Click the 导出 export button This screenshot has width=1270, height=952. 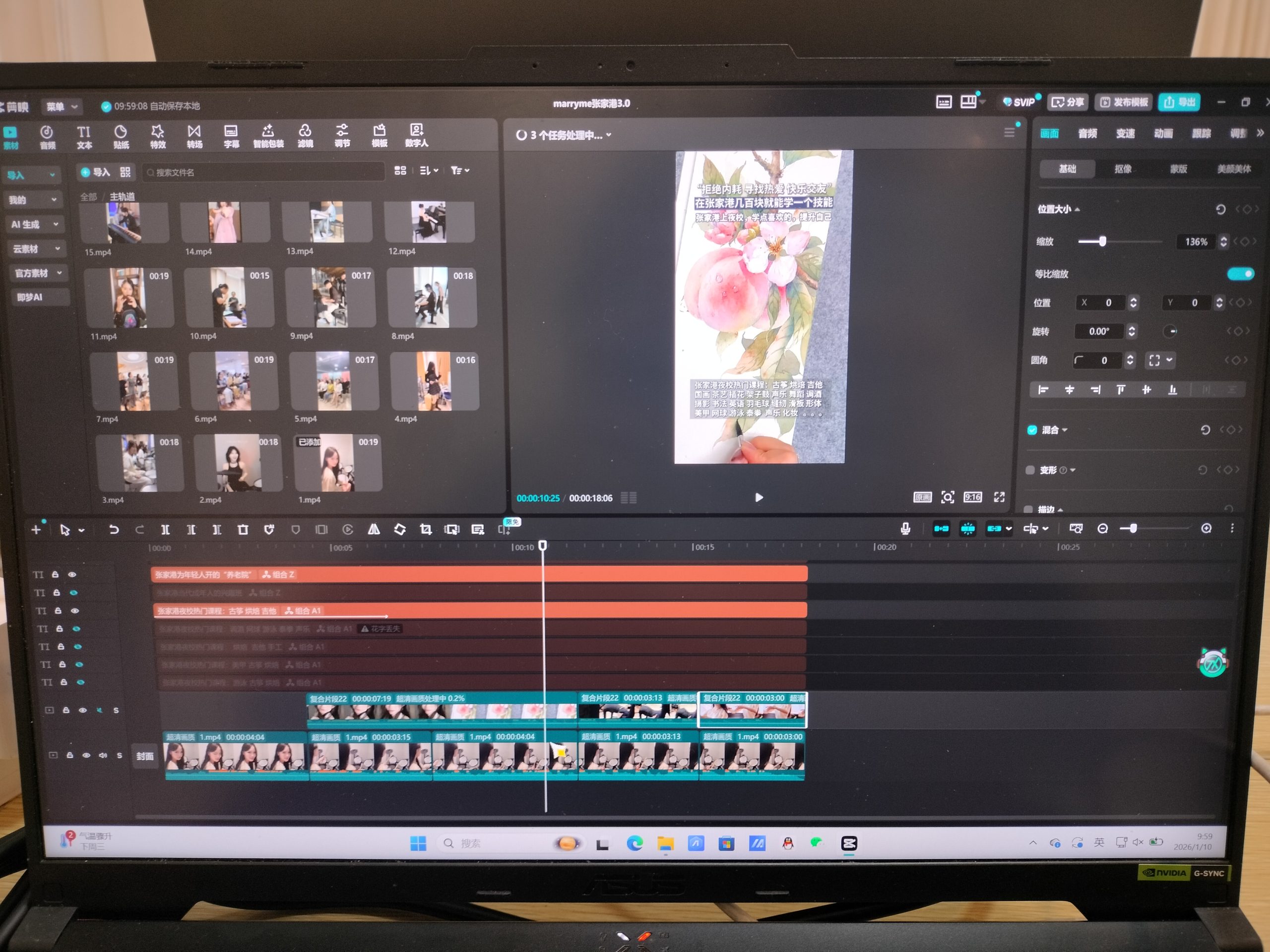[x=1179, y=102]
